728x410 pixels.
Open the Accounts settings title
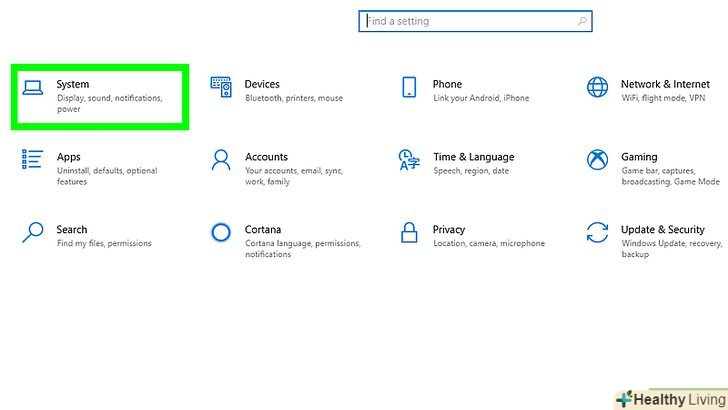[266, 157]
